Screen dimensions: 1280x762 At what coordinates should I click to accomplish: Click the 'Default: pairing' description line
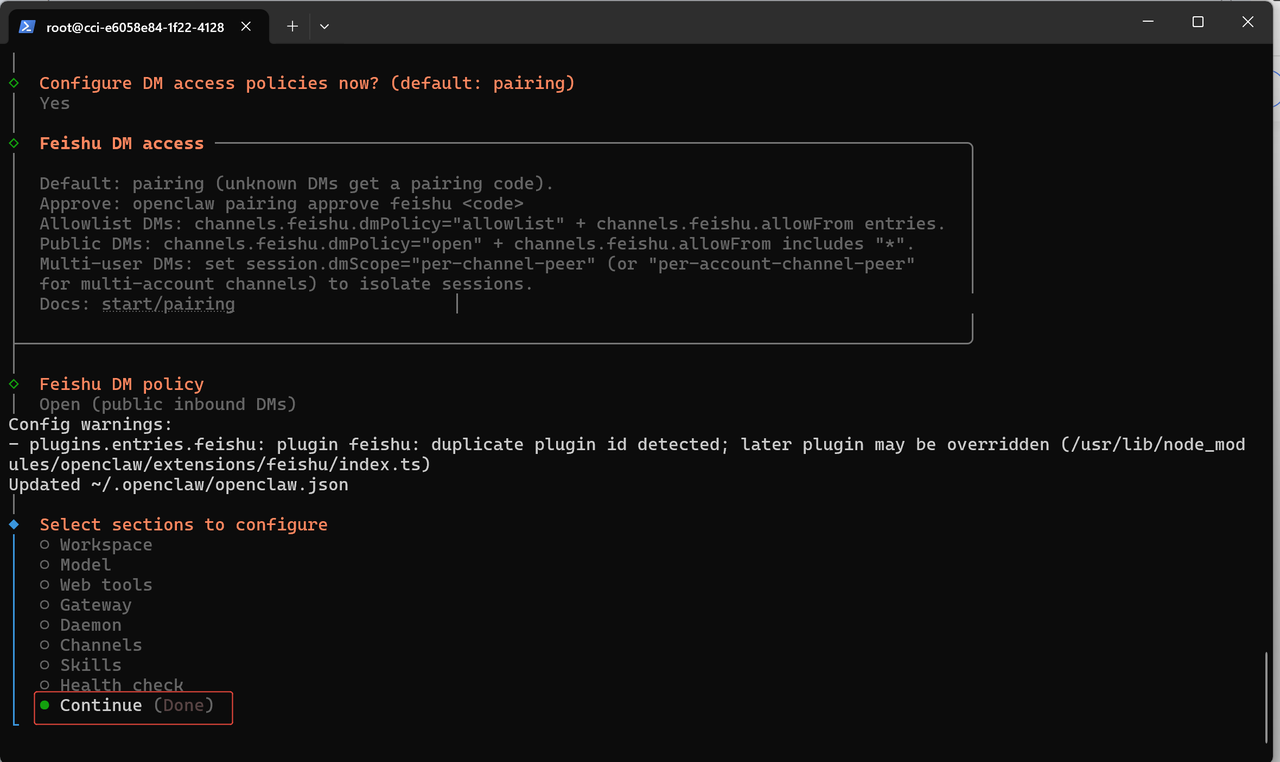coord(296,184)
